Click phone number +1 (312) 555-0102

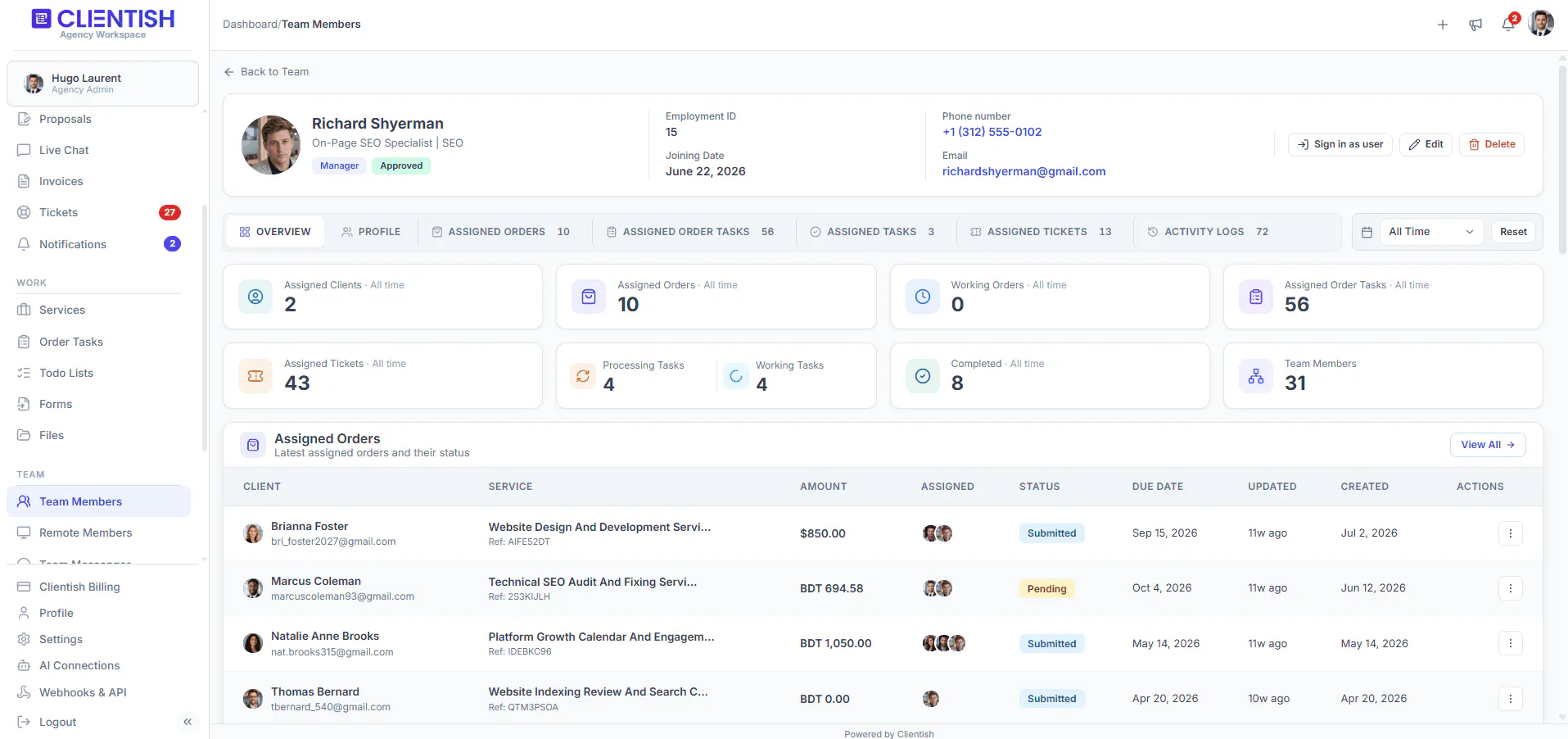[x=992, y=132]
